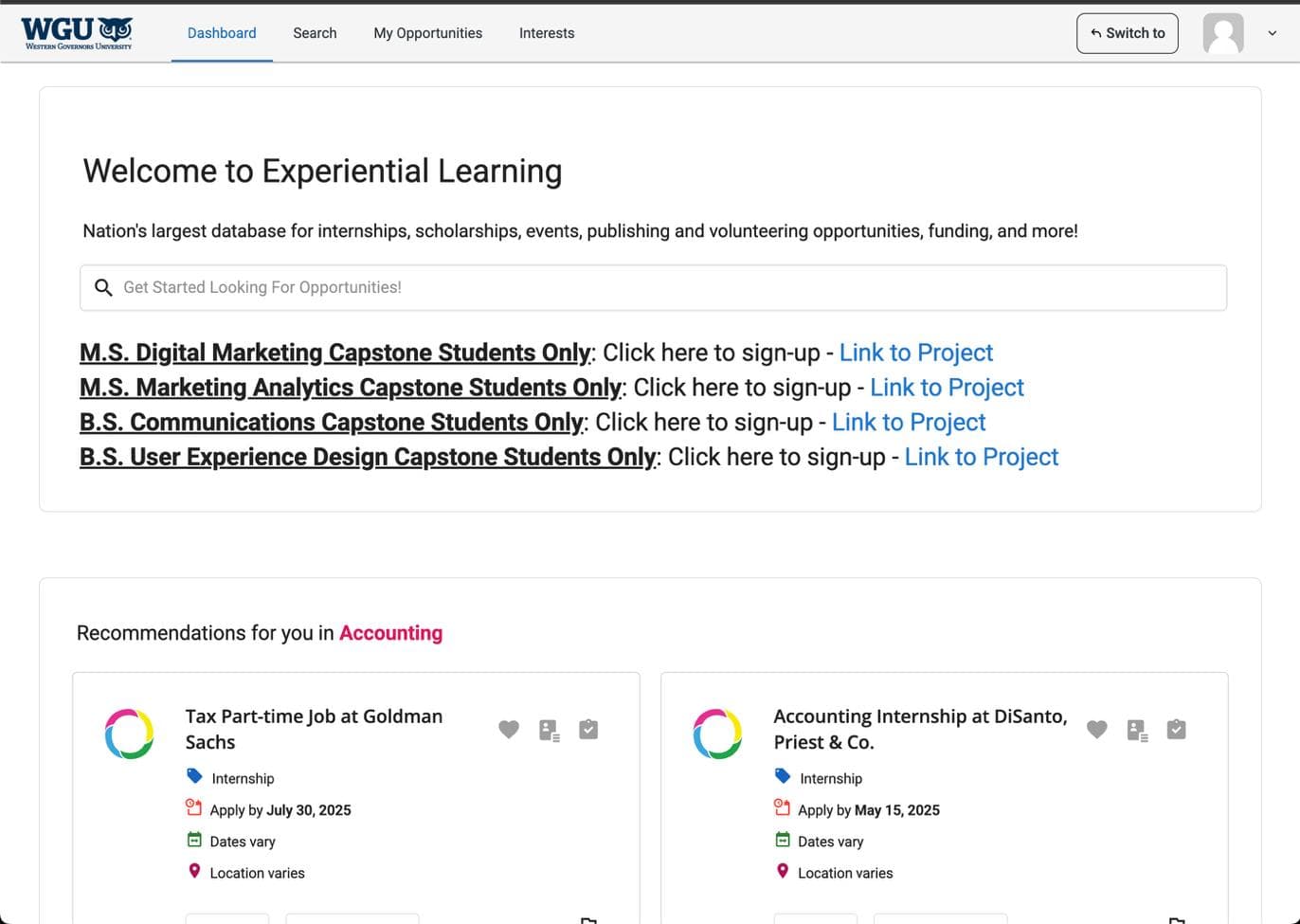Screen dimensions: 1300x924
Task: Open Link to Project for Marketing Analytics Capstone
Action: pyautogui.click(x=947, y=388)
